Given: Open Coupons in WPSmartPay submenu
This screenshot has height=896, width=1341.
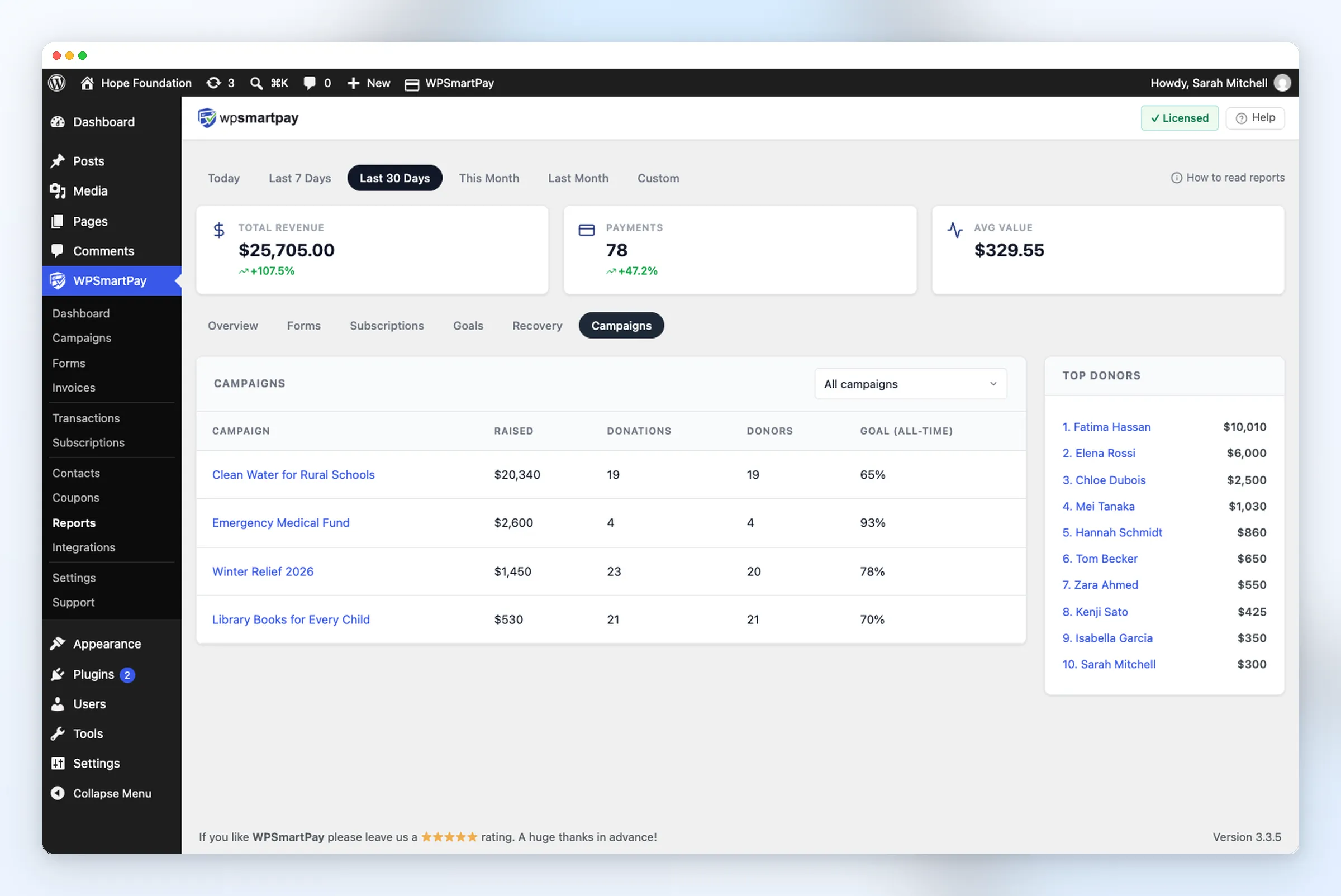Looking at the screenshot, I should (x=76, y=497).
